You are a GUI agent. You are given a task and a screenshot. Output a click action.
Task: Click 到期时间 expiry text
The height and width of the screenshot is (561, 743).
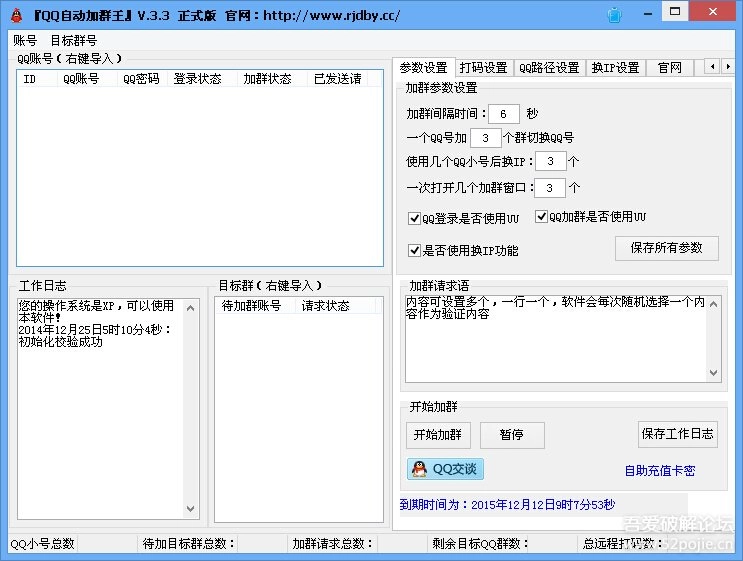click(x=507, y=505)
